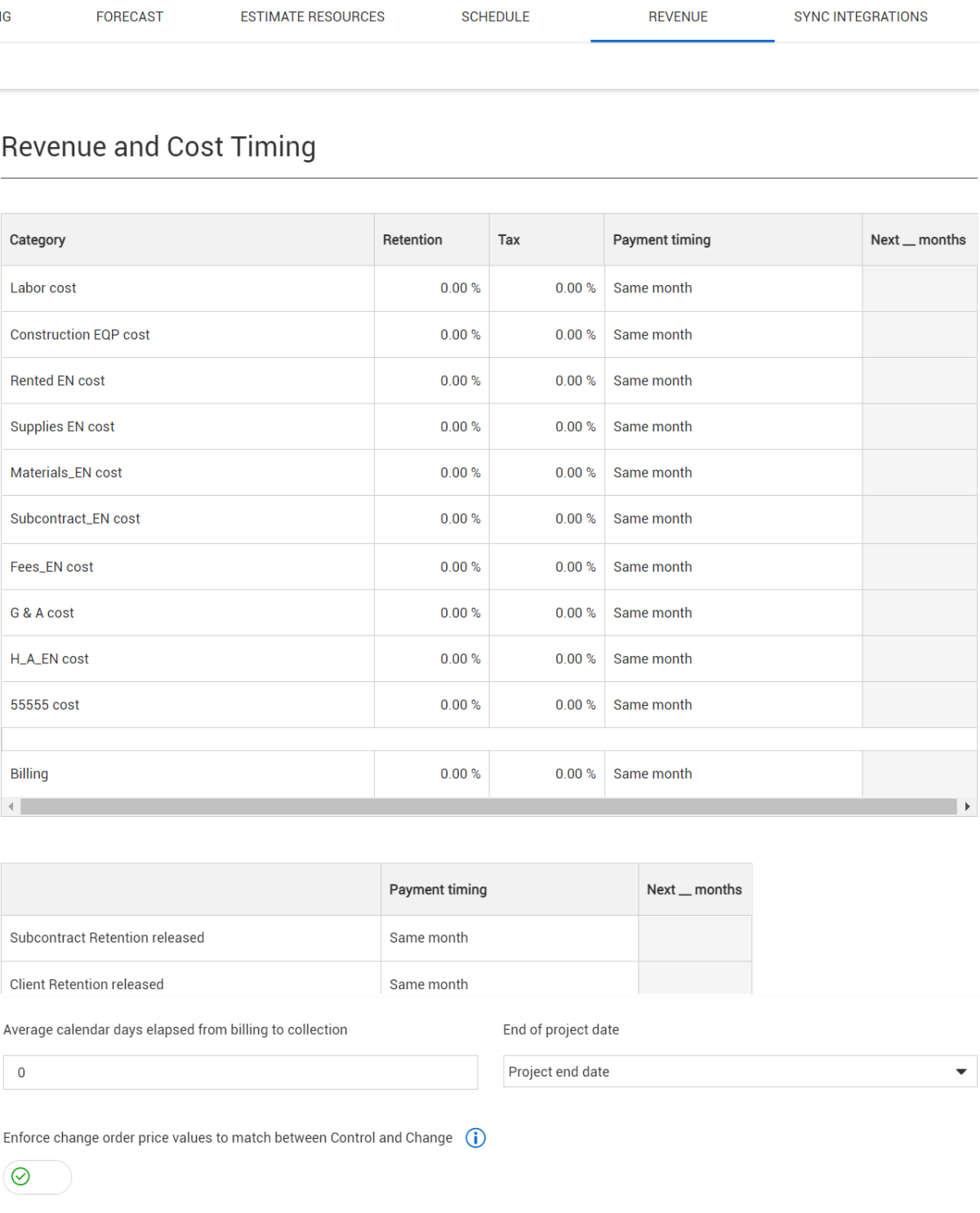
Task: Switch to the Forecast tab
Action: tap(129, 17)
